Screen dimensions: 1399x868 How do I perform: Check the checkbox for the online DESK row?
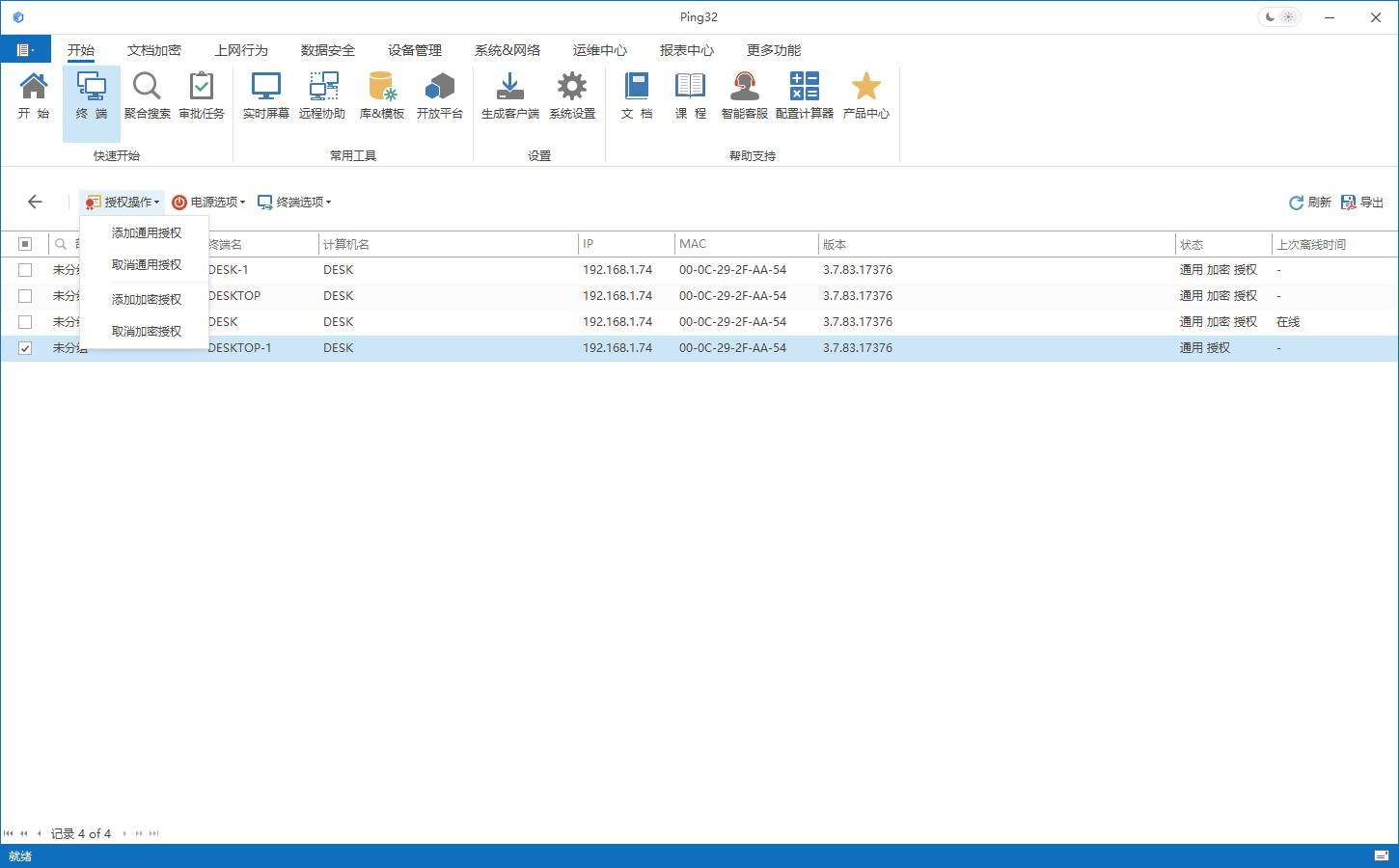25,322
